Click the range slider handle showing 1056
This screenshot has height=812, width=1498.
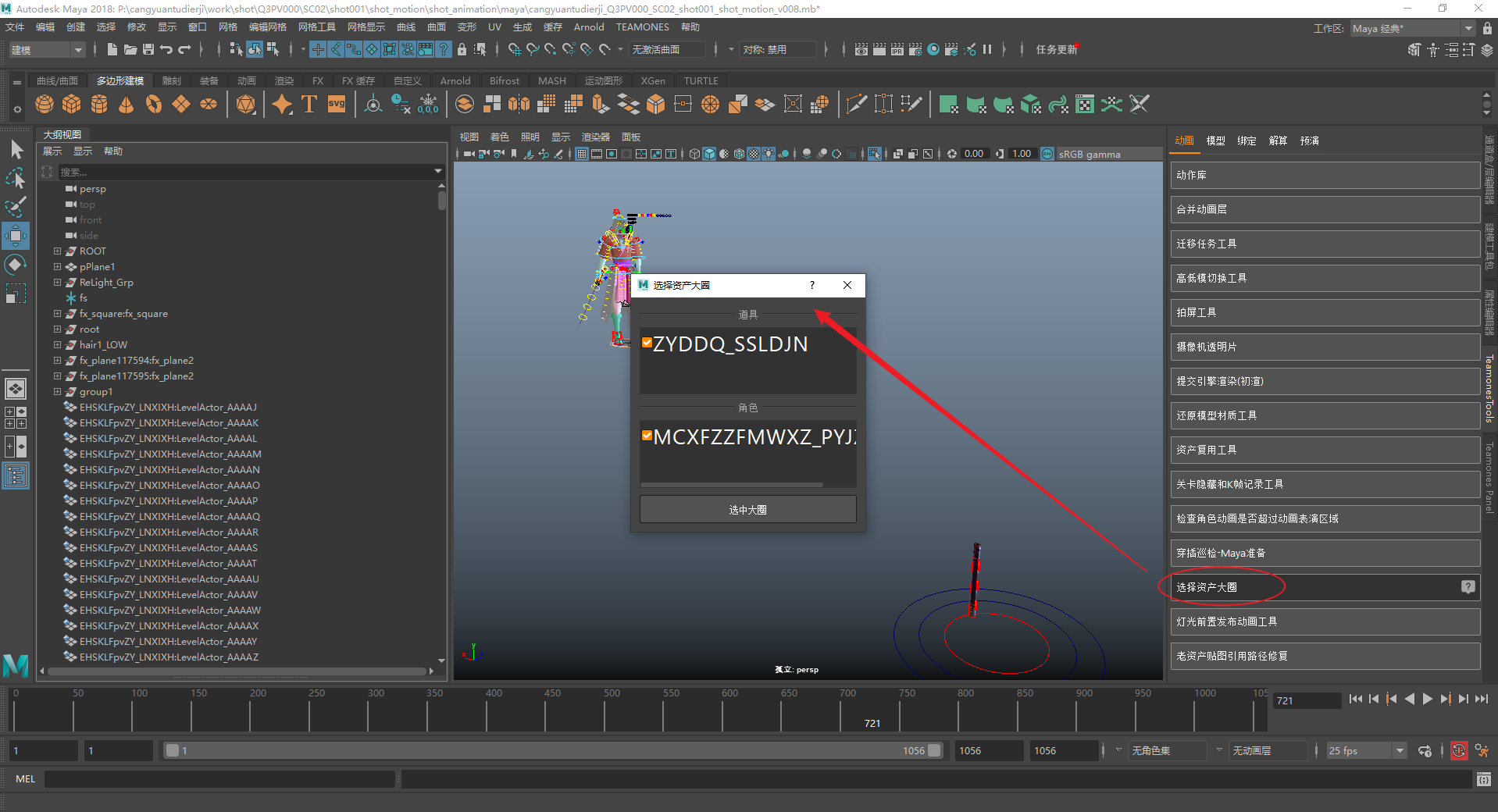pyautogui.click(x=934, y=751)
